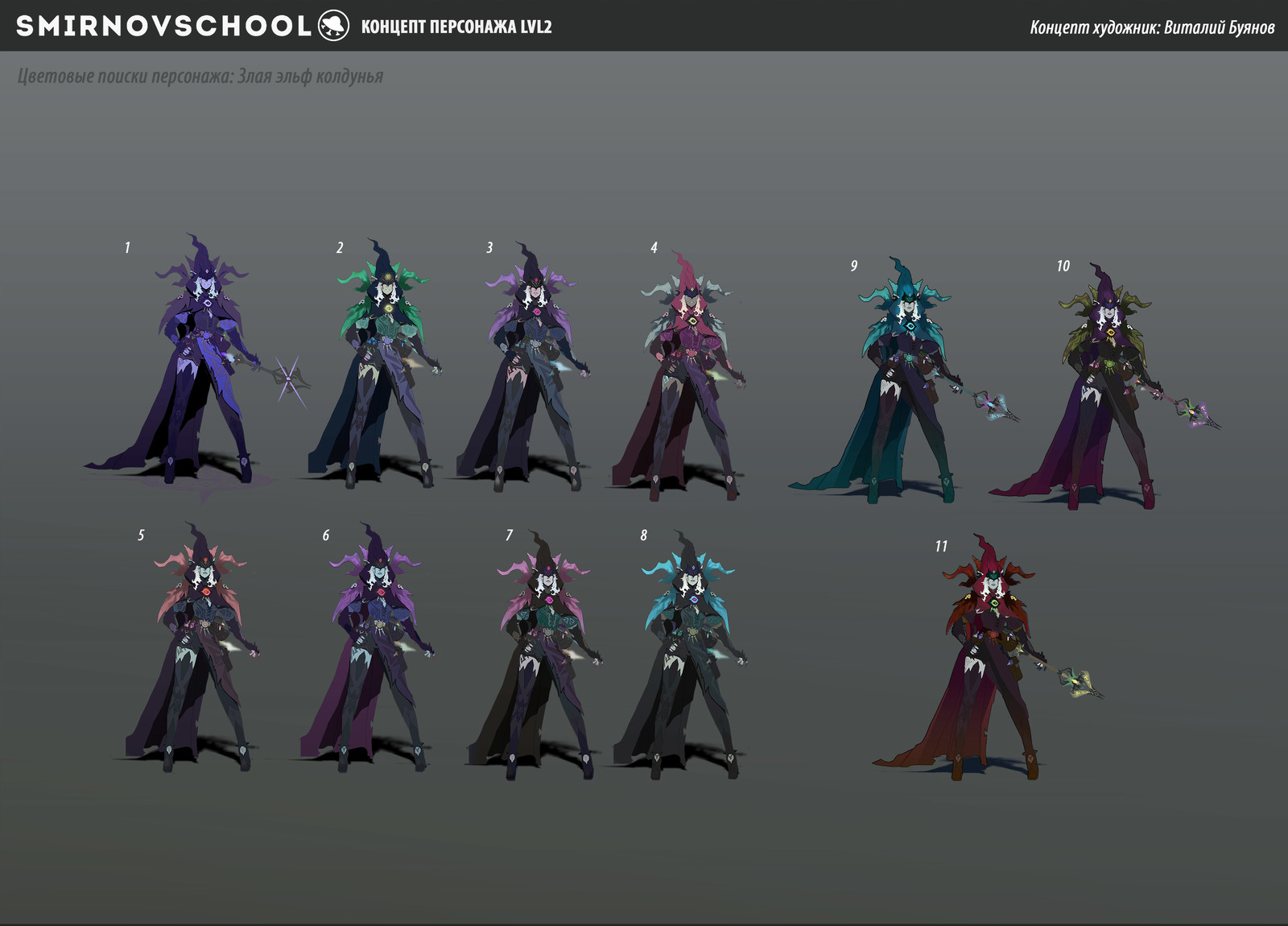Click the number label "6"
Image resolution: width=1288 pixels, height=926 pixels.
326,535
